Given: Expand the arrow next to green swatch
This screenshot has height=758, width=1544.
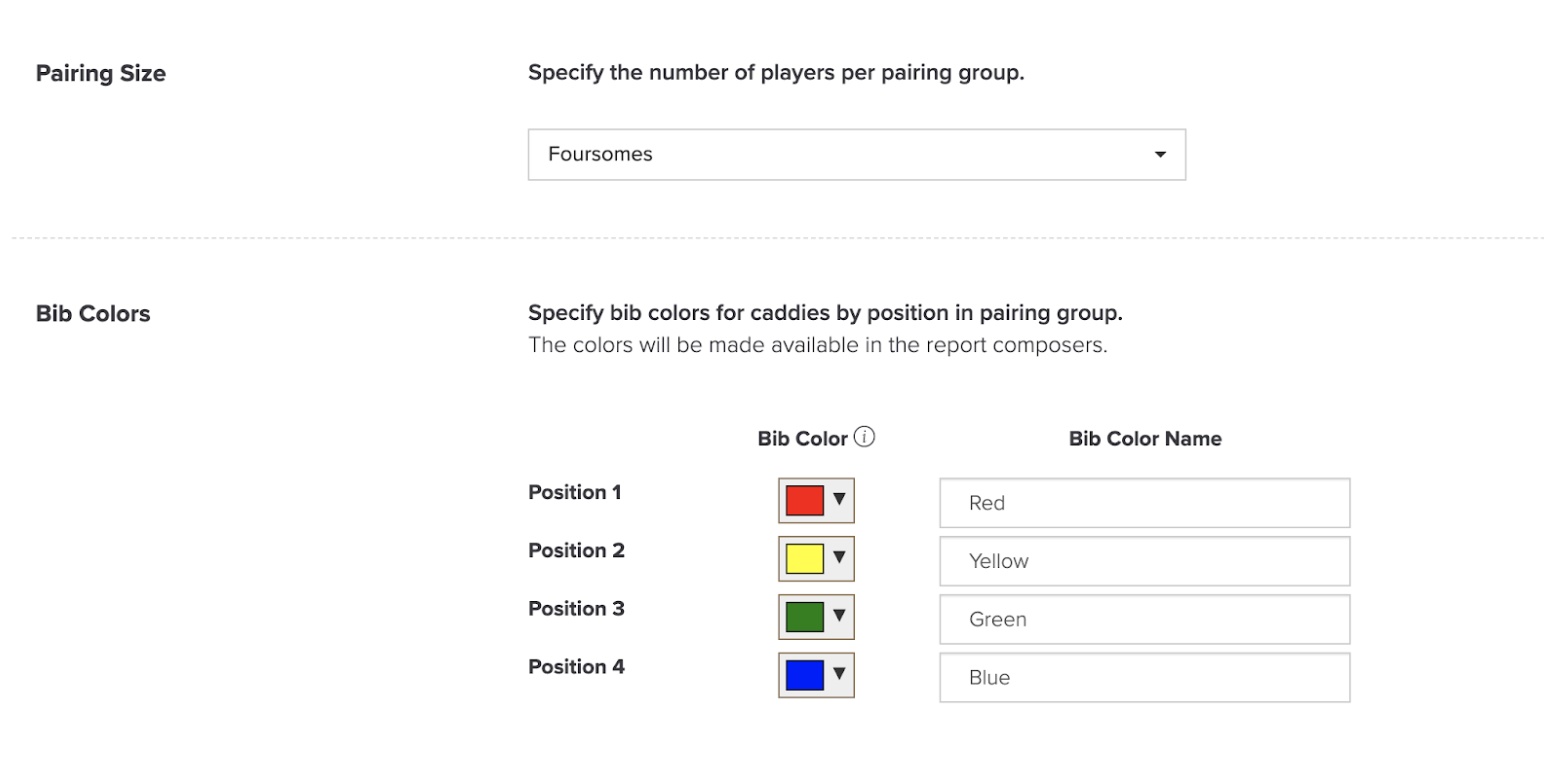Looking at the screenshot, I should coord(839,616).
